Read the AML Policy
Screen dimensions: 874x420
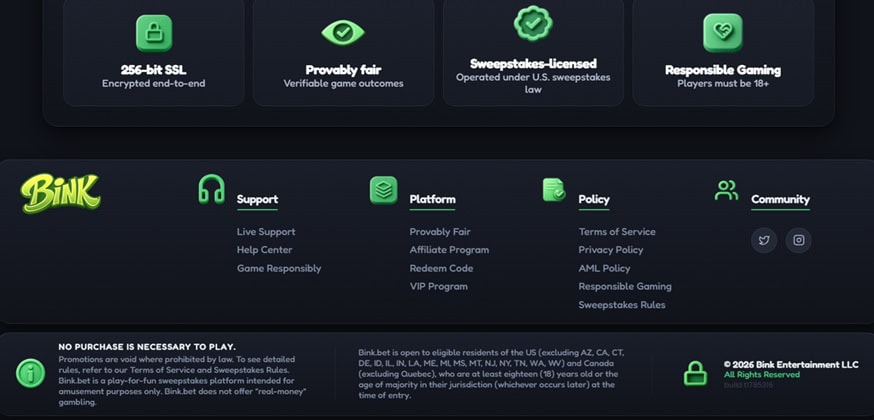pos(604,268)
